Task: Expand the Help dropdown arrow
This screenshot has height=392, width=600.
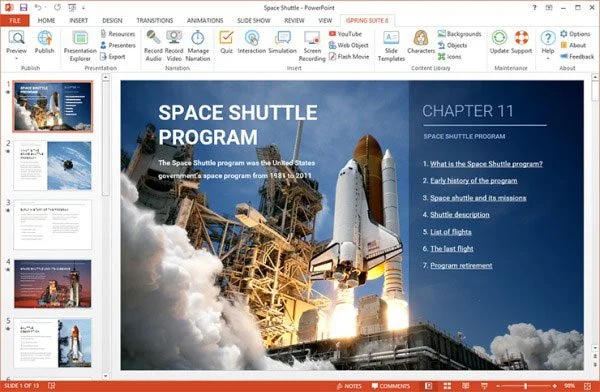Action: pyautogui.click(x=548, y=59)
